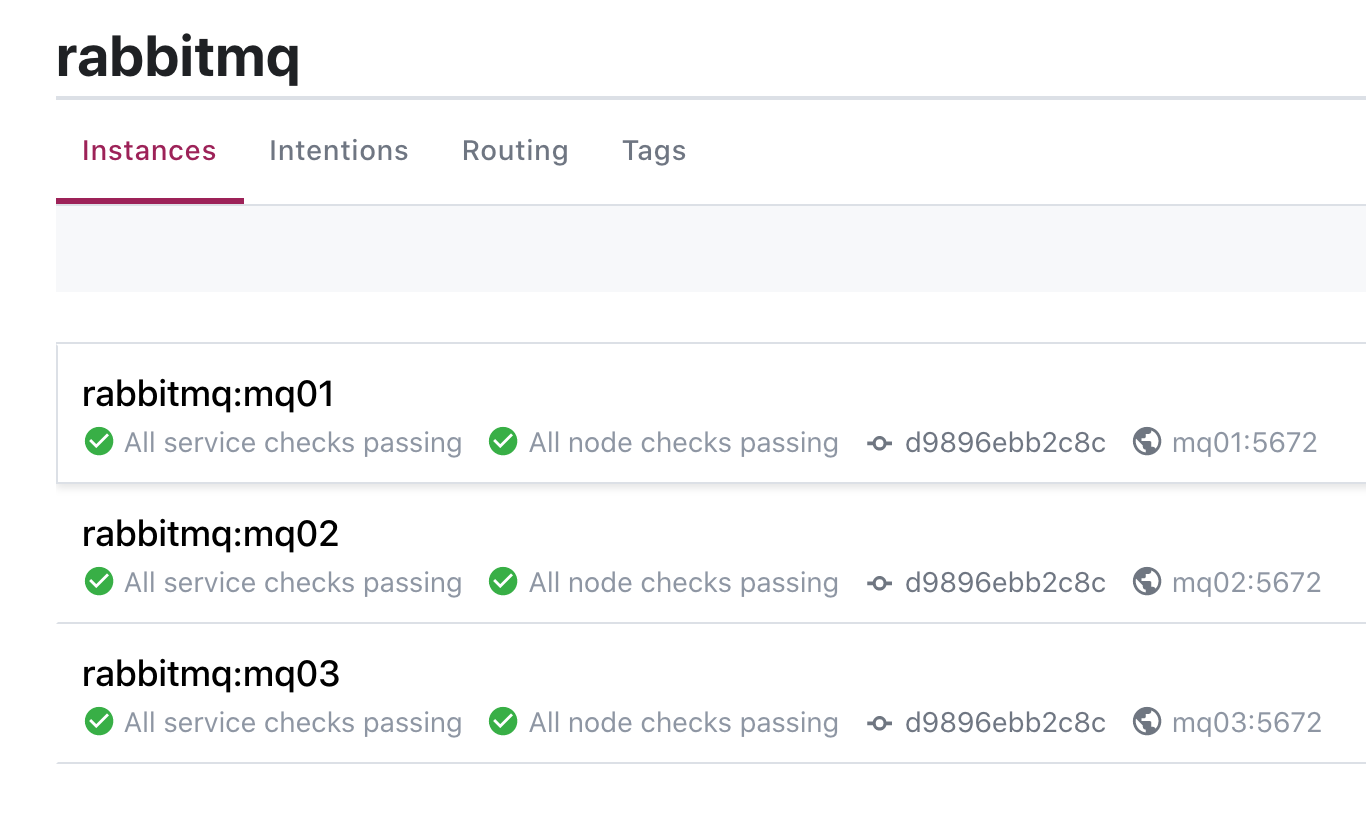The width and height of the screenshot is (1366, 832).
Task: Click the node checks green checkmark for mq02
Action: 503,581
